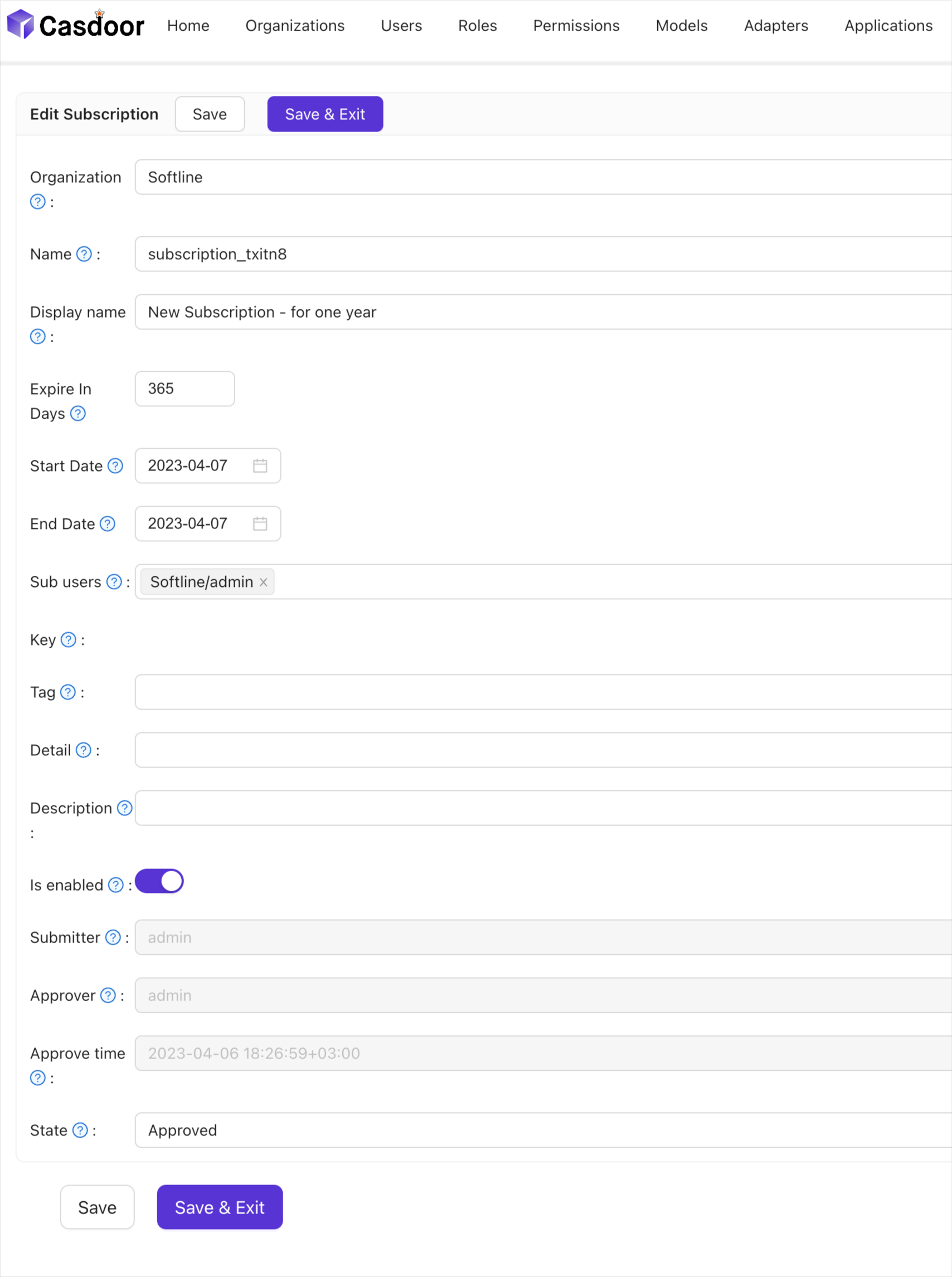Click the top Save button
The height and width of the screenshot is (1277, 952).
[x=210, y=114]
